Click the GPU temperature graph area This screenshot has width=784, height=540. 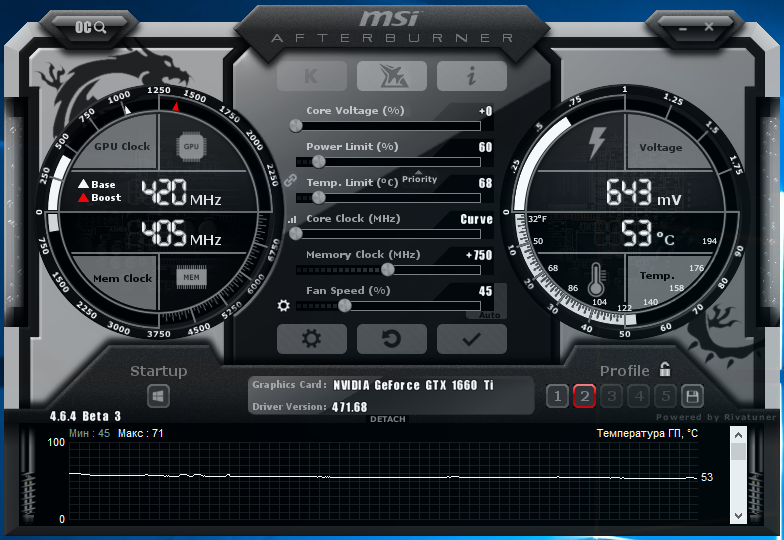[382, 481]
